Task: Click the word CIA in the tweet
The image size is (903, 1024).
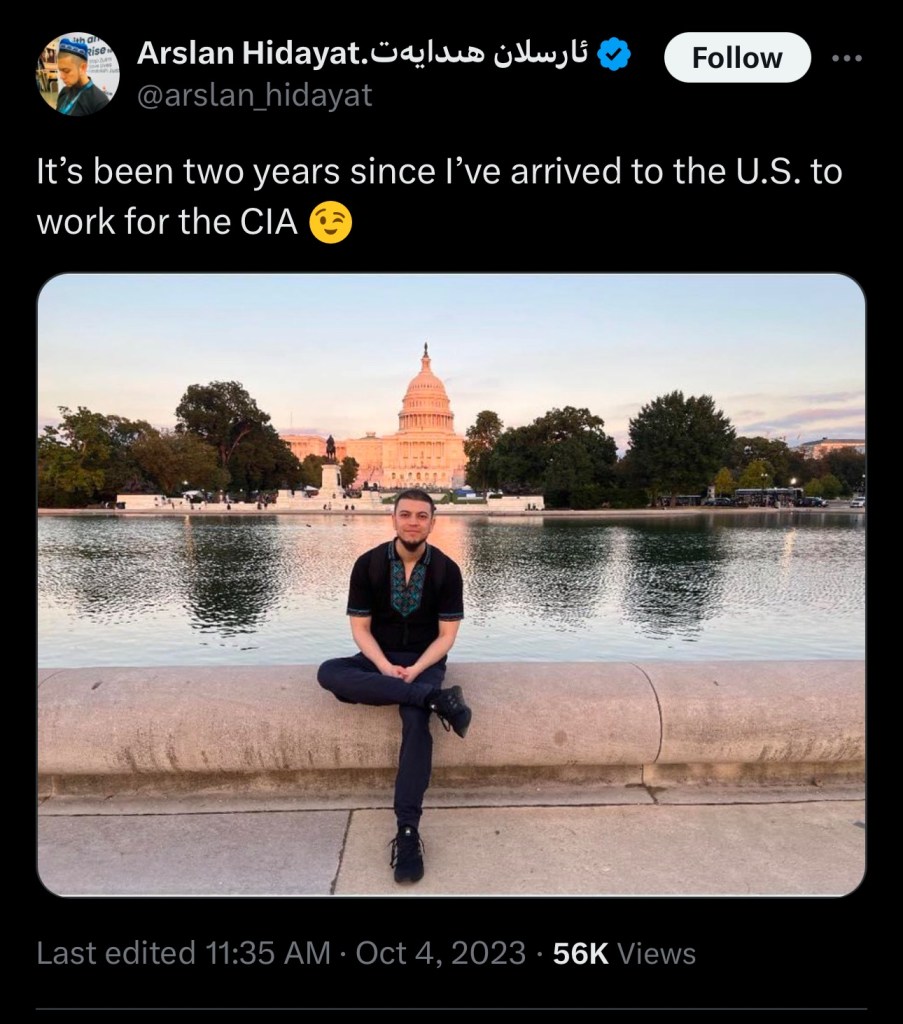Action: pyautogui.click(x=269, y=222)
